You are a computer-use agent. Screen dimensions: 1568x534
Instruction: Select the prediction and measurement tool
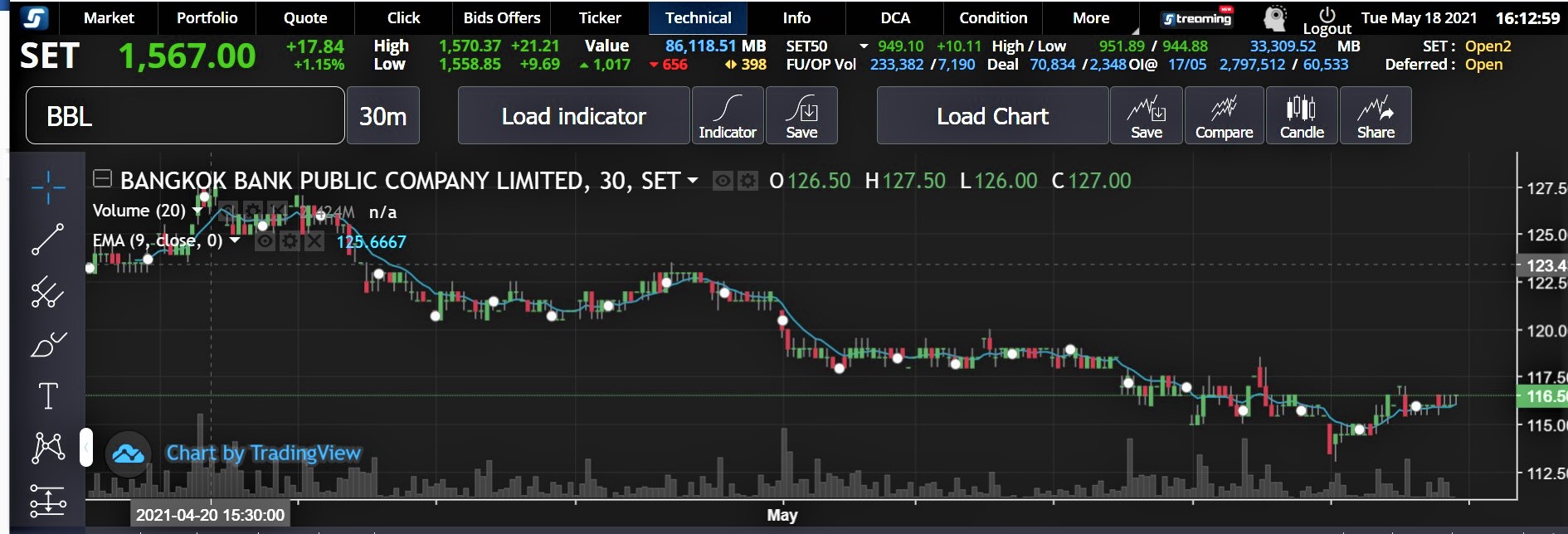coord(48,500)
